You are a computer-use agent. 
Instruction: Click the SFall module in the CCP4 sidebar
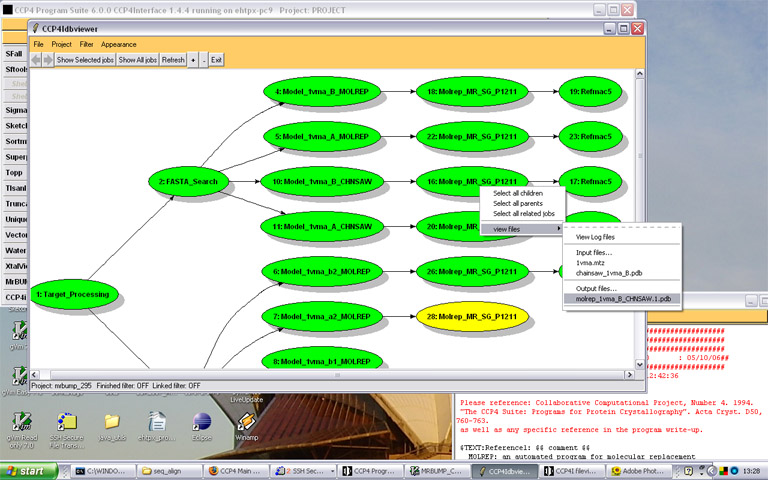[x=15, y=54]
